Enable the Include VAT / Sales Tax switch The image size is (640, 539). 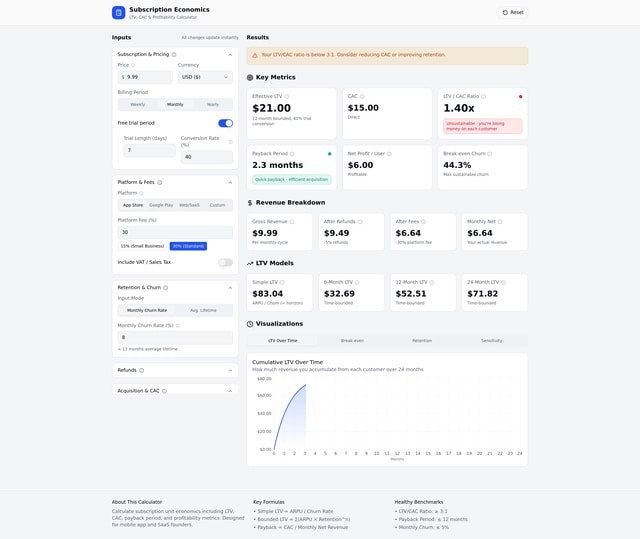coord(225,262)
